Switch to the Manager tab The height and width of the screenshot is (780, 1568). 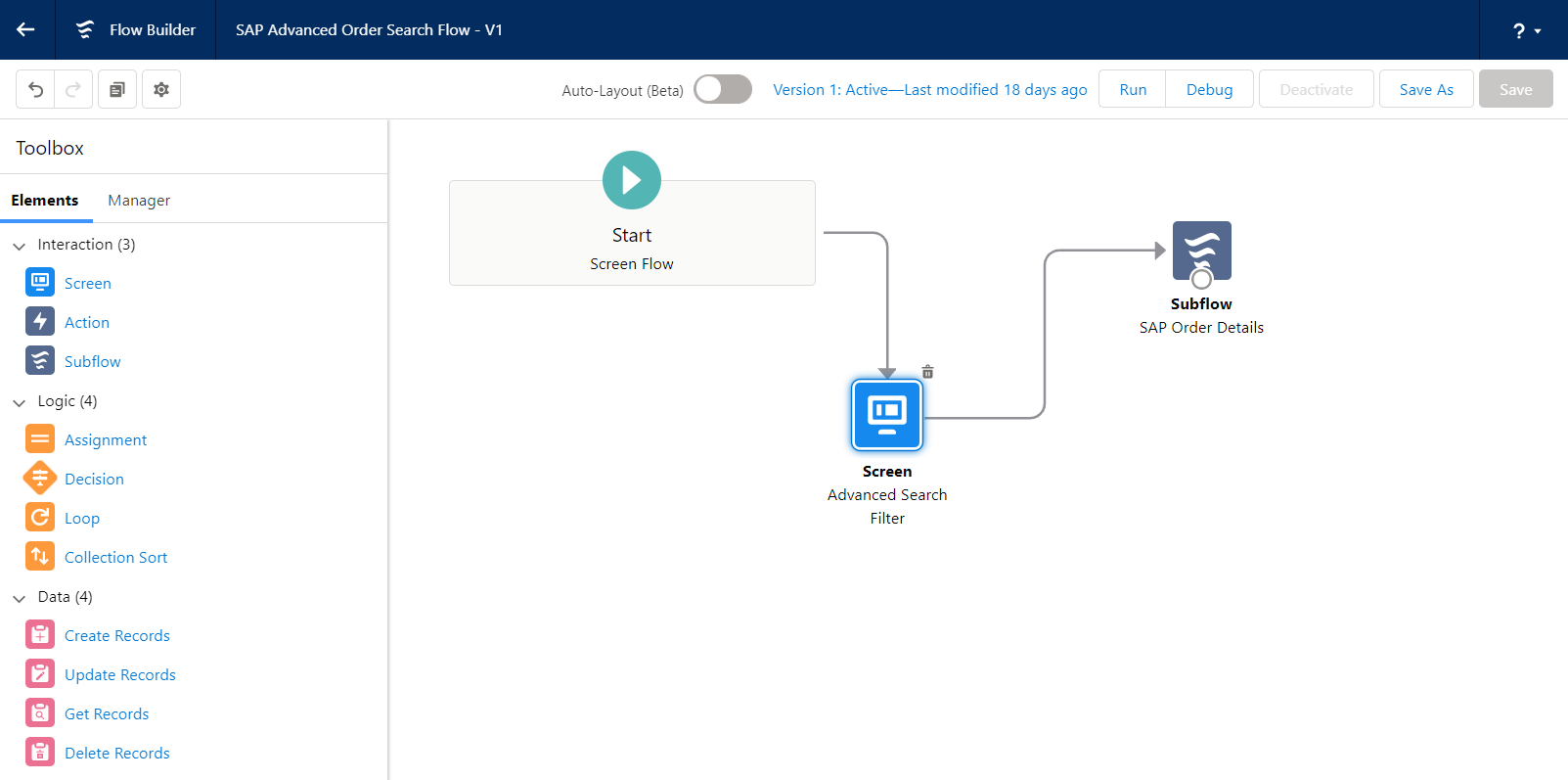[139, 200]
